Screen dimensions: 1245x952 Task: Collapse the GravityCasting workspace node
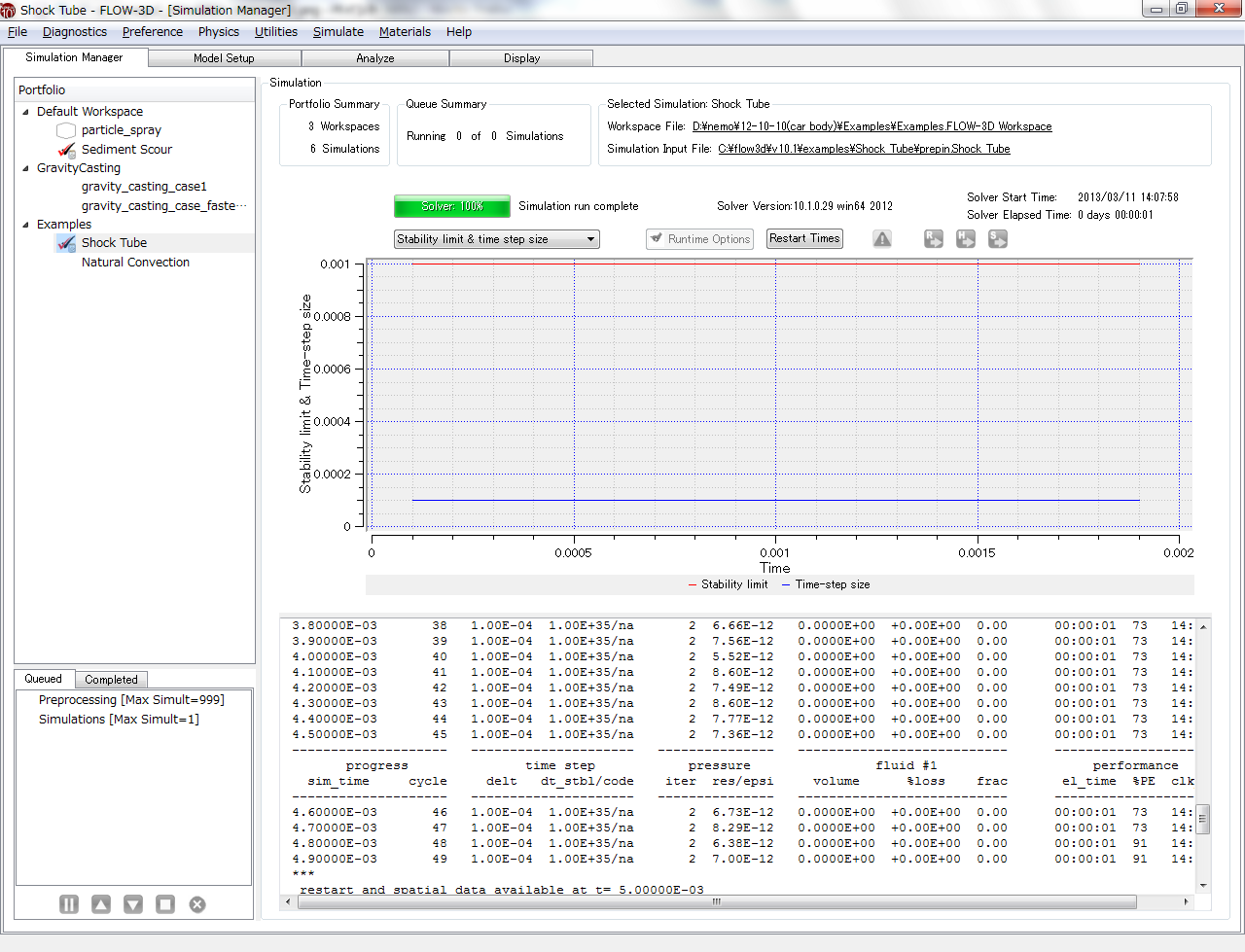(x=25, y=168)
